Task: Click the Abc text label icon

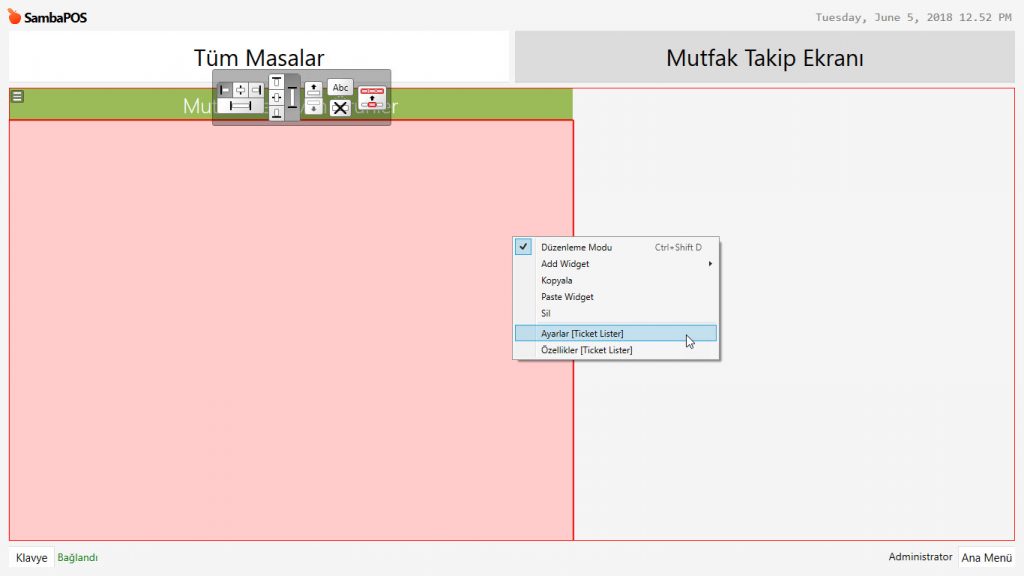Action: tap(341, 88)
